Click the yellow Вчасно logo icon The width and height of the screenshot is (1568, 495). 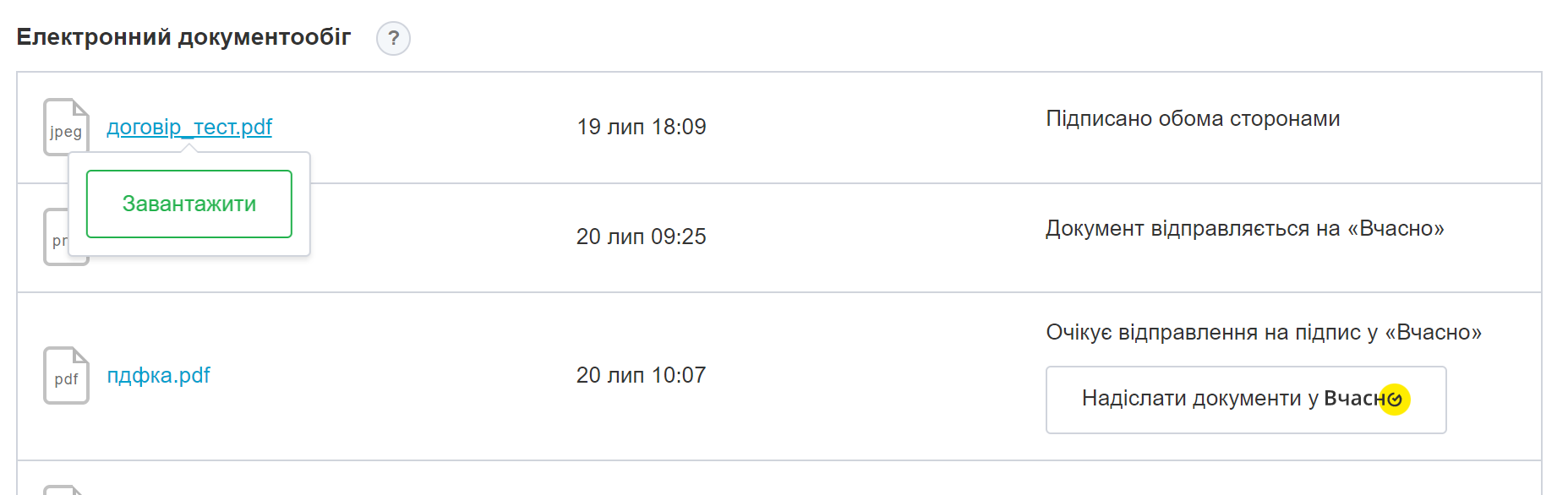click(x=1395, y=400)
